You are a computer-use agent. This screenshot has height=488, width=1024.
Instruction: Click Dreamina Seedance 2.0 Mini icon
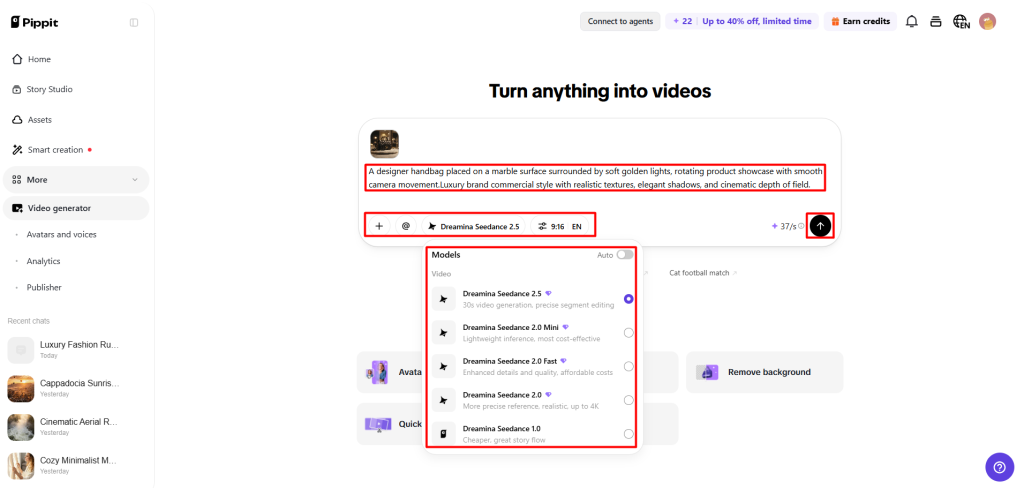(443, 333)
